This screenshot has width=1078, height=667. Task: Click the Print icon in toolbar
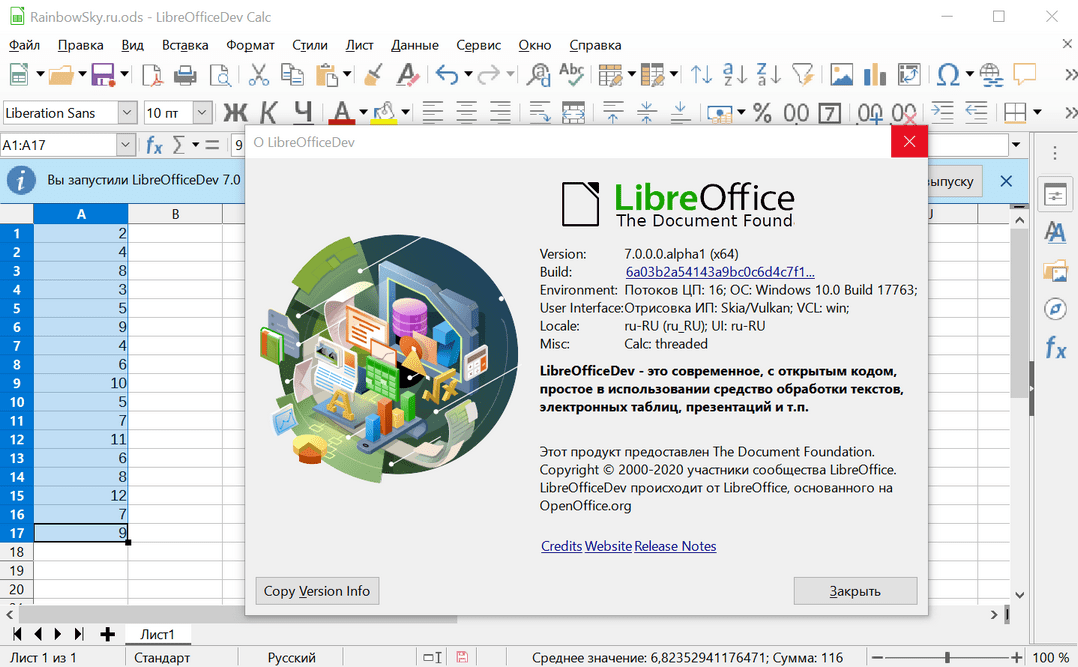coord(185,75)
